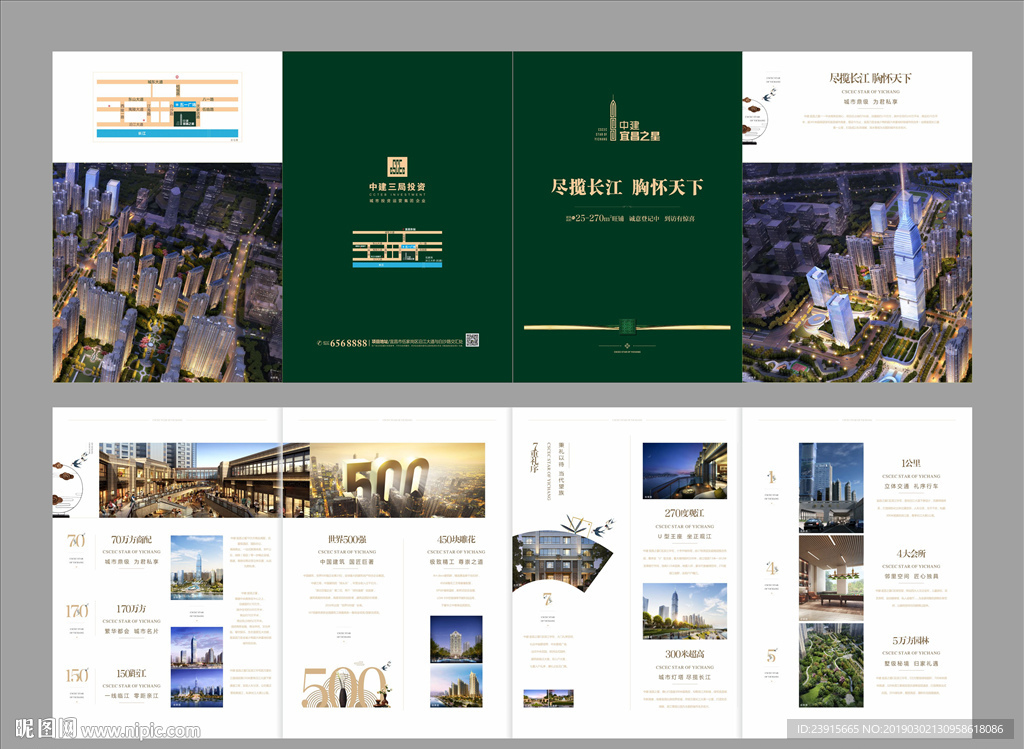
Task: Open the riverside skyline photo beside 150瞰江
Action: coord(197,688)
